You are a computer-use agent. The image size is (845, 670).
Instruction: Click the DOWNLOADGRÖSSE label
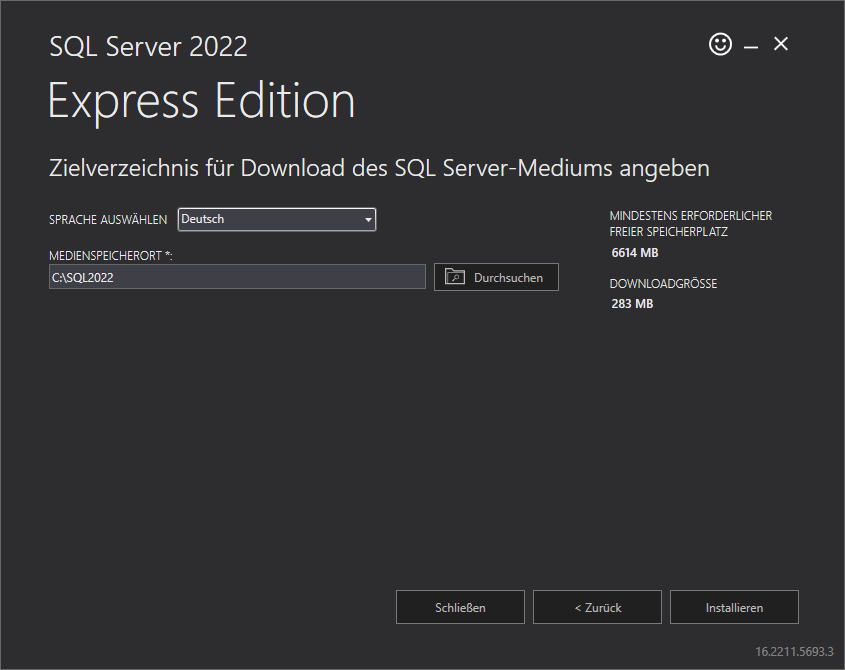[663, 284]
